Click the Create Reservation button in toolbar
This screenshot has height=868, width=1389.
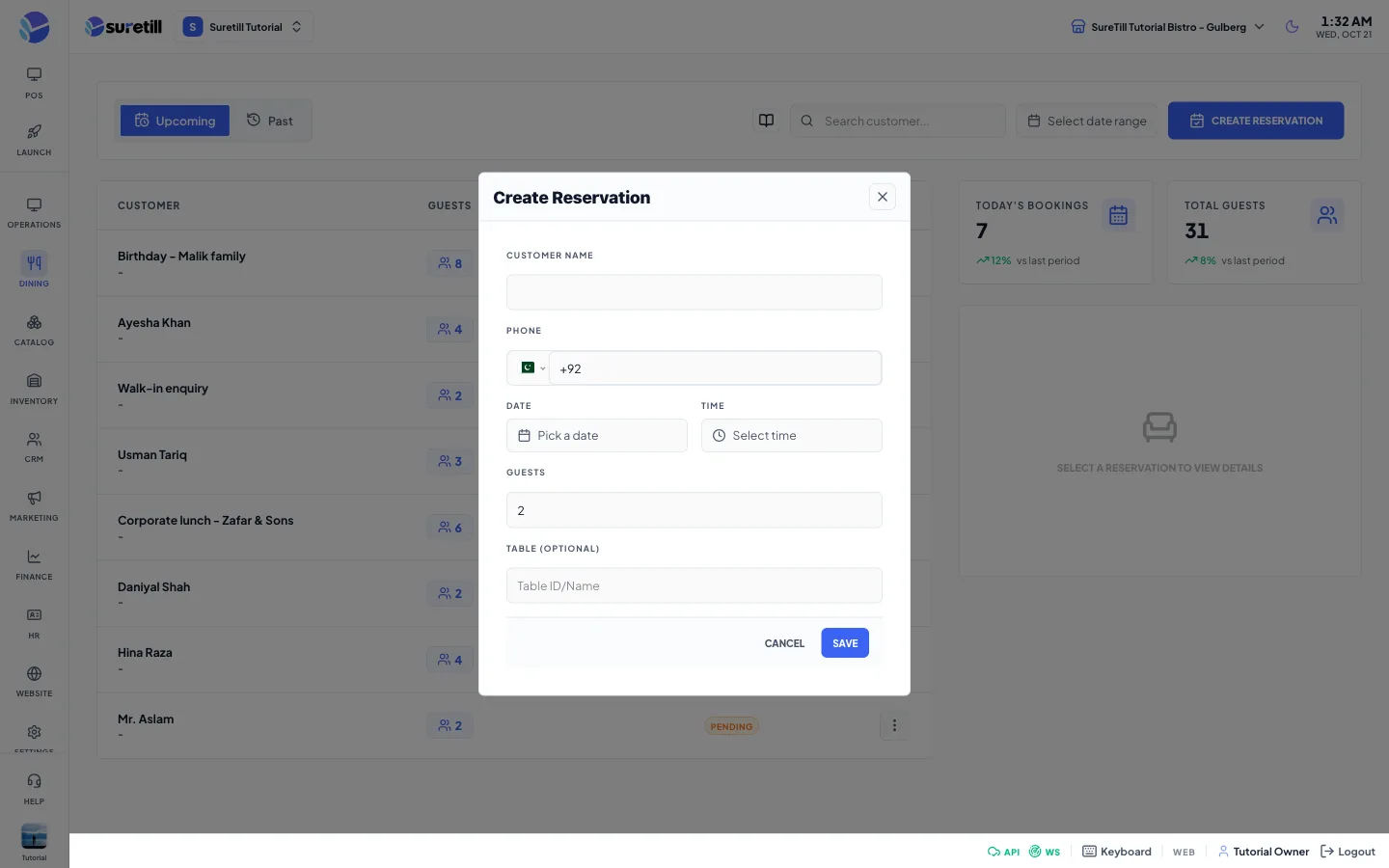(x=1256, y=121)
